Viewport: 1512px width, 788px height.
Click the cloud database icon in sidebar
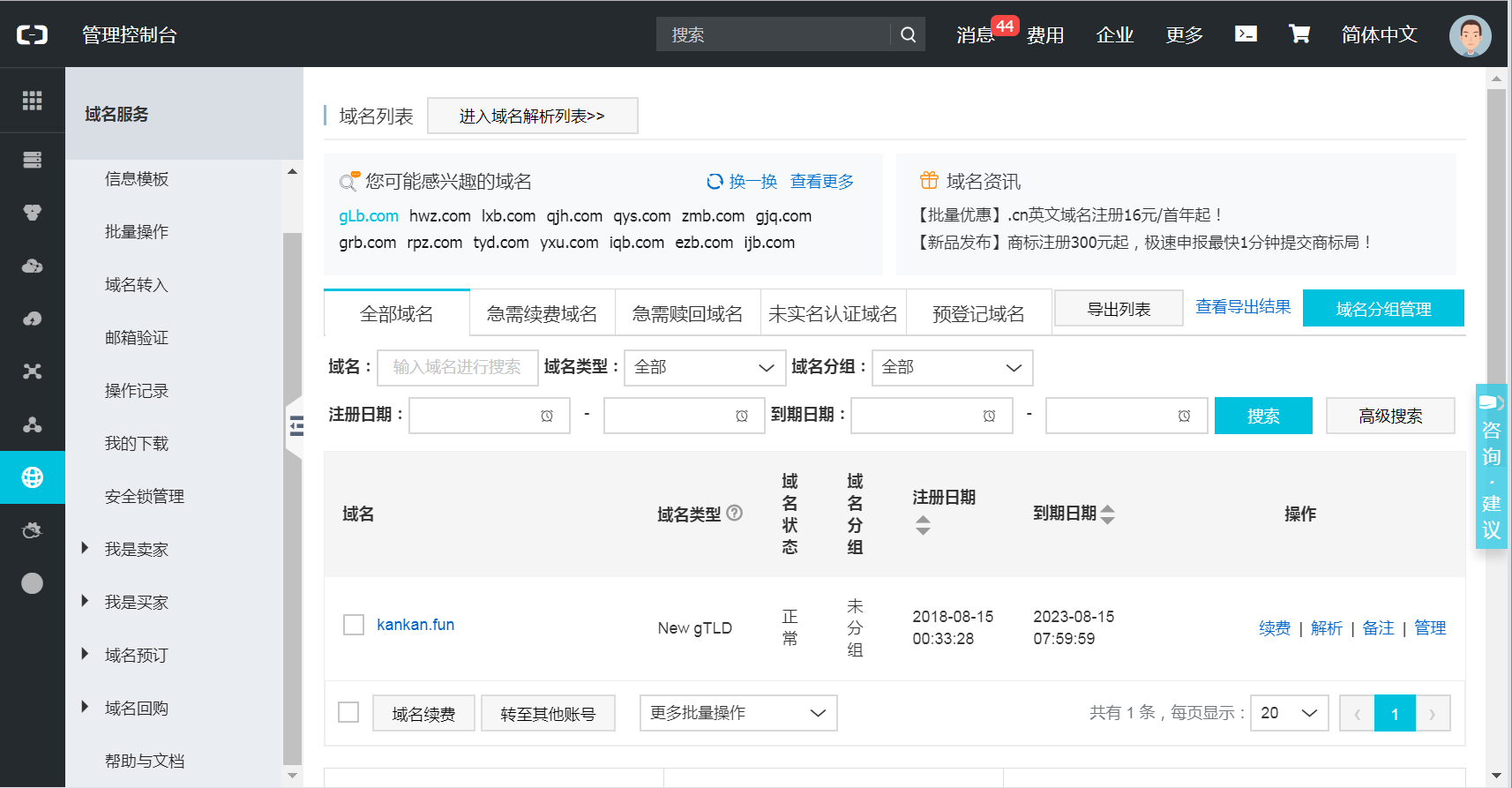pos(33,266)
